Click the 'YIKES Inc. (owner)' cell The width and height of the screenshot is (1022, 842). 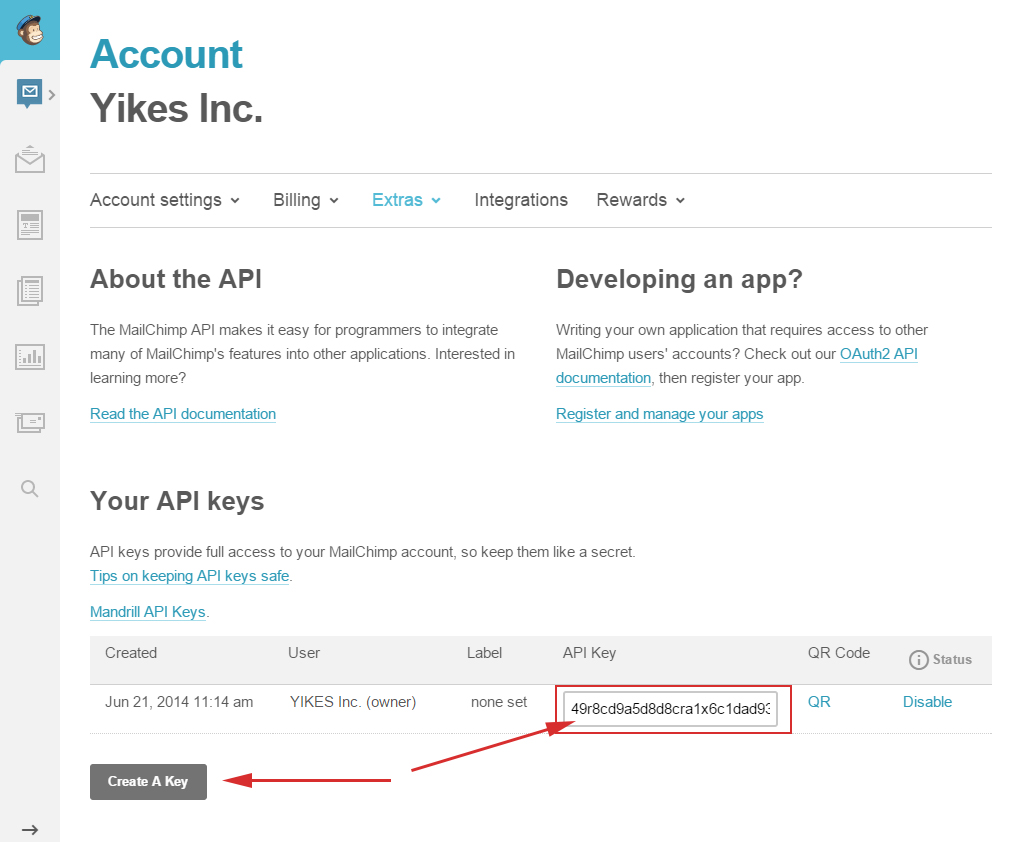(353, 702)
